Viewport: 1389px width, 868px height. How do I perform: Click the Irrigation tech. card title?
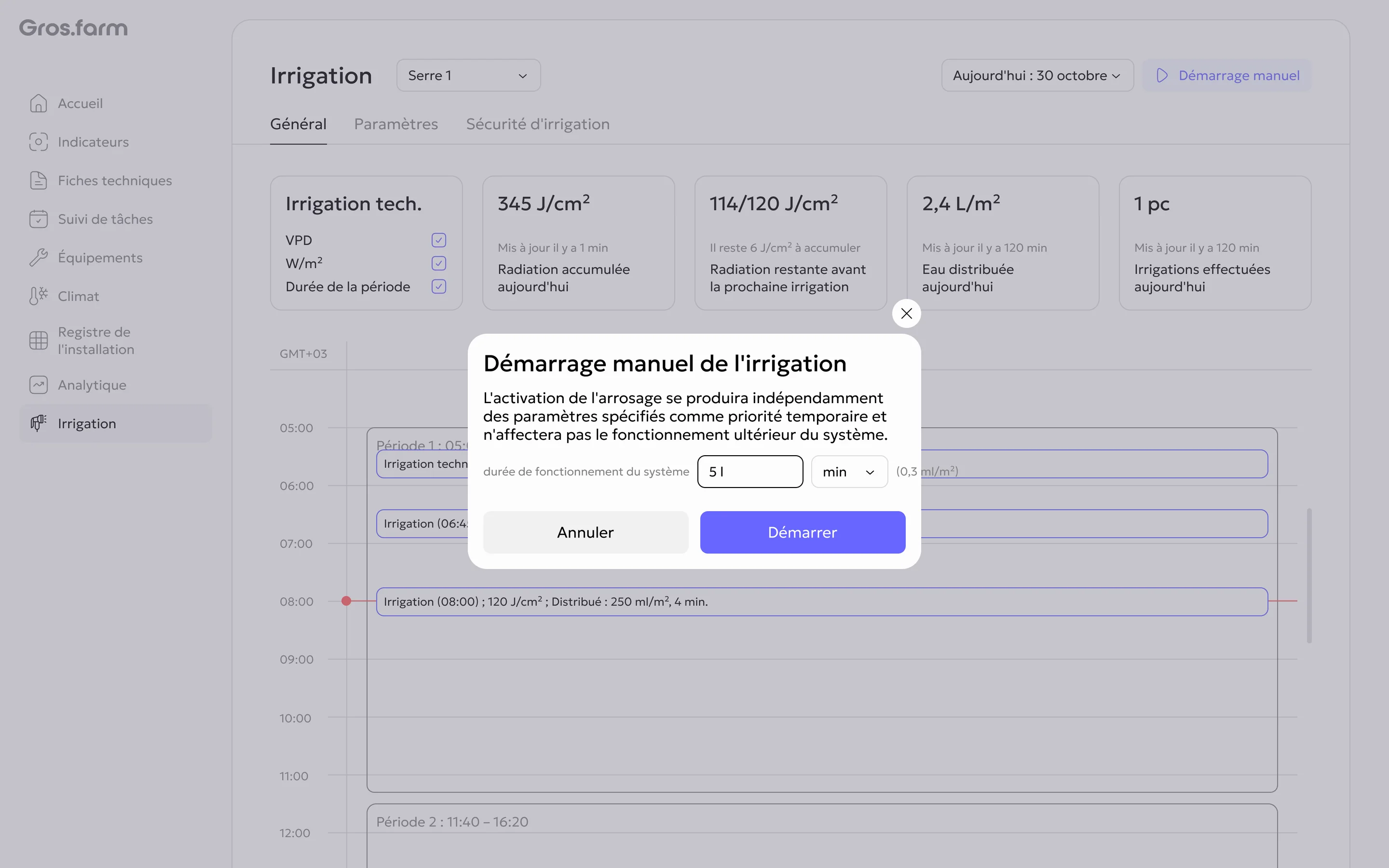354,204
